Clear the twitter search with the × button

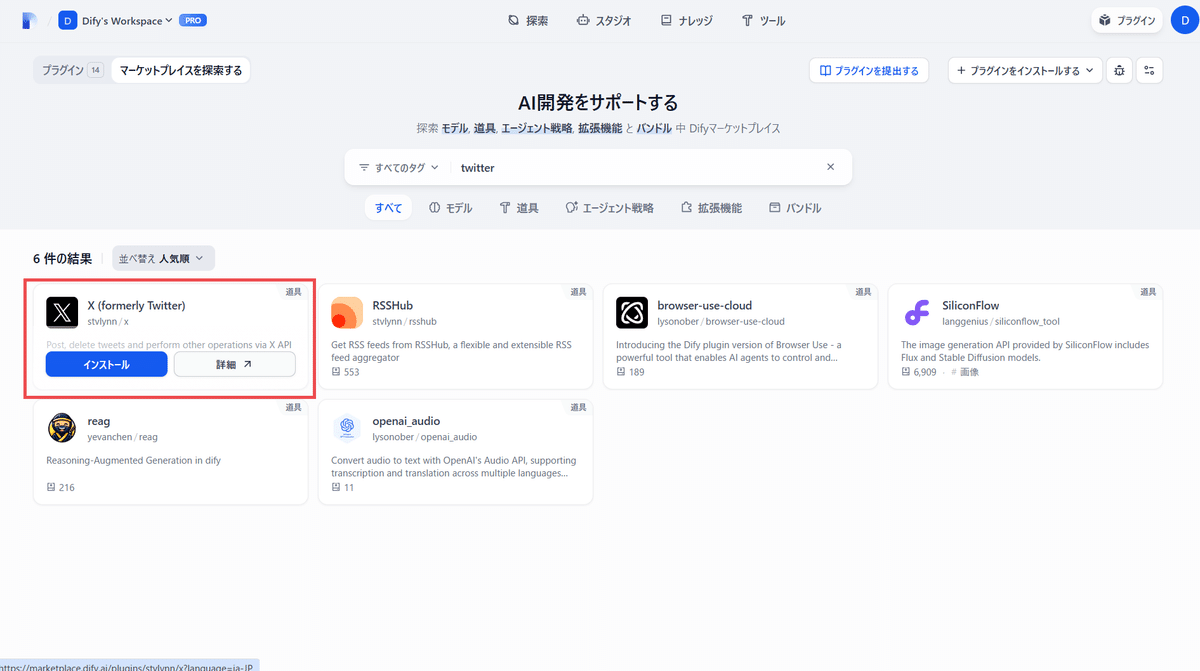click(830, 167)
